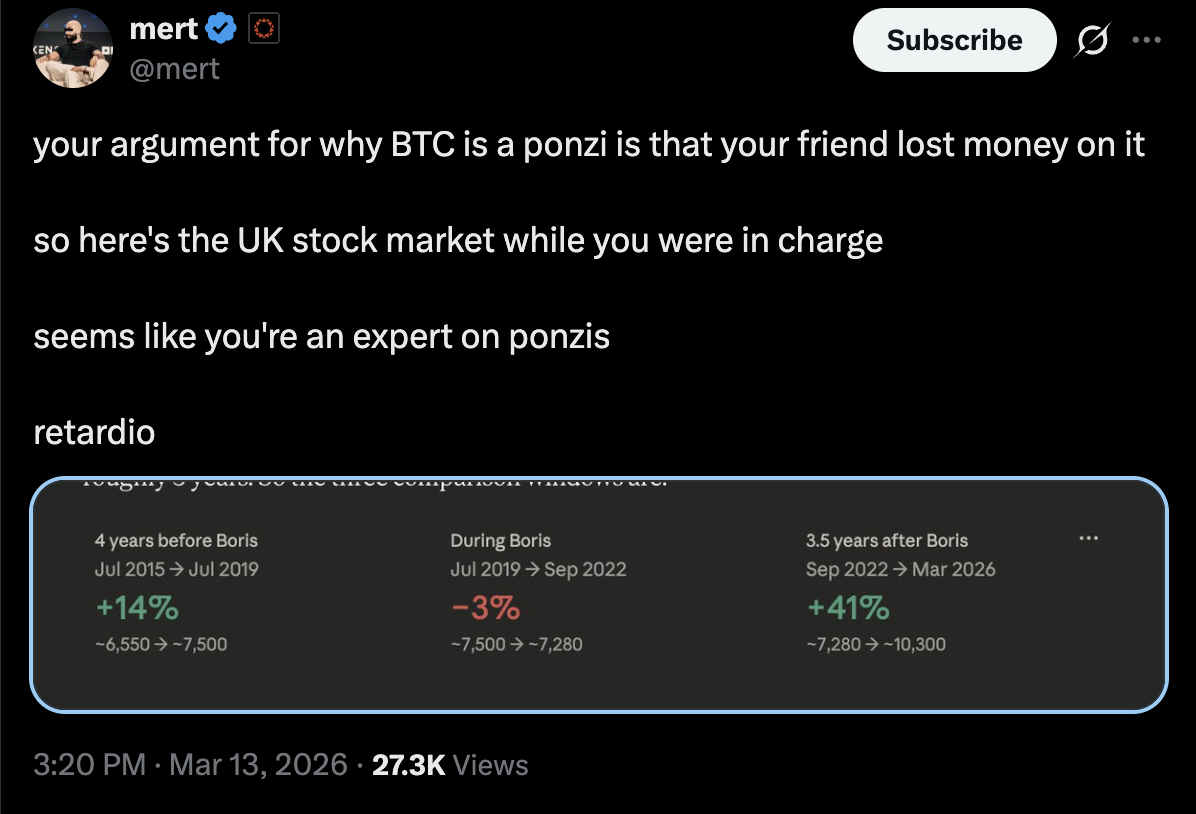Click the bold 27.3K views counter

(408, 765)
